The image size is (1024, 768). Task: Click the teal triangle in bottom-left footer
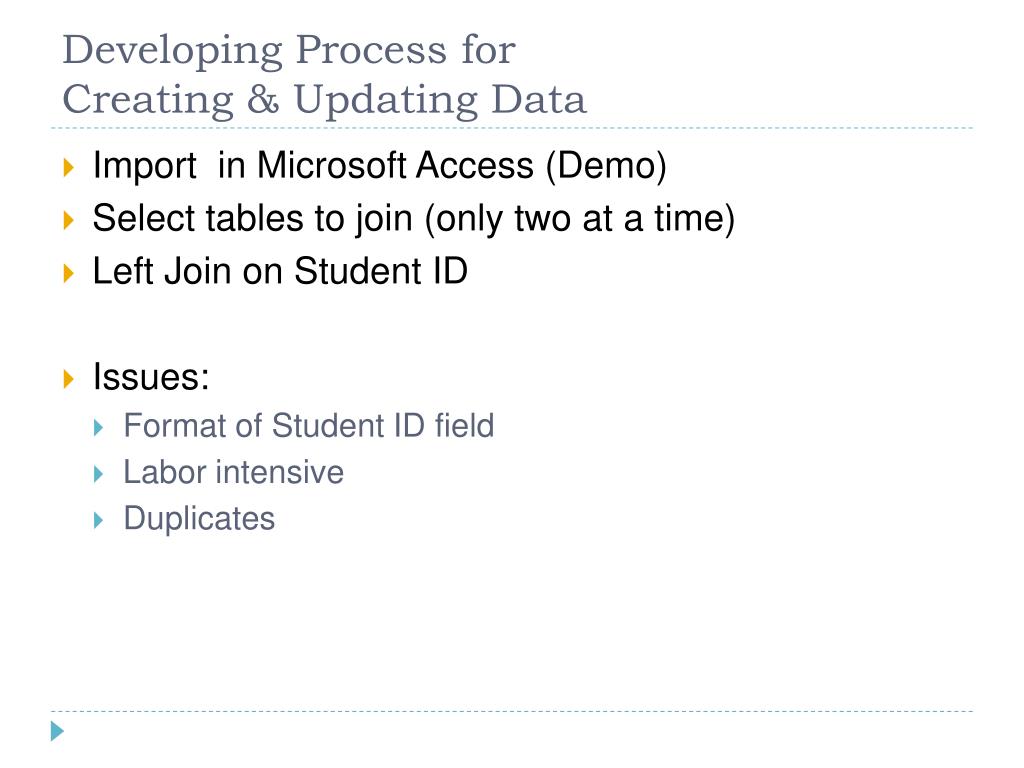click(57, 731)
